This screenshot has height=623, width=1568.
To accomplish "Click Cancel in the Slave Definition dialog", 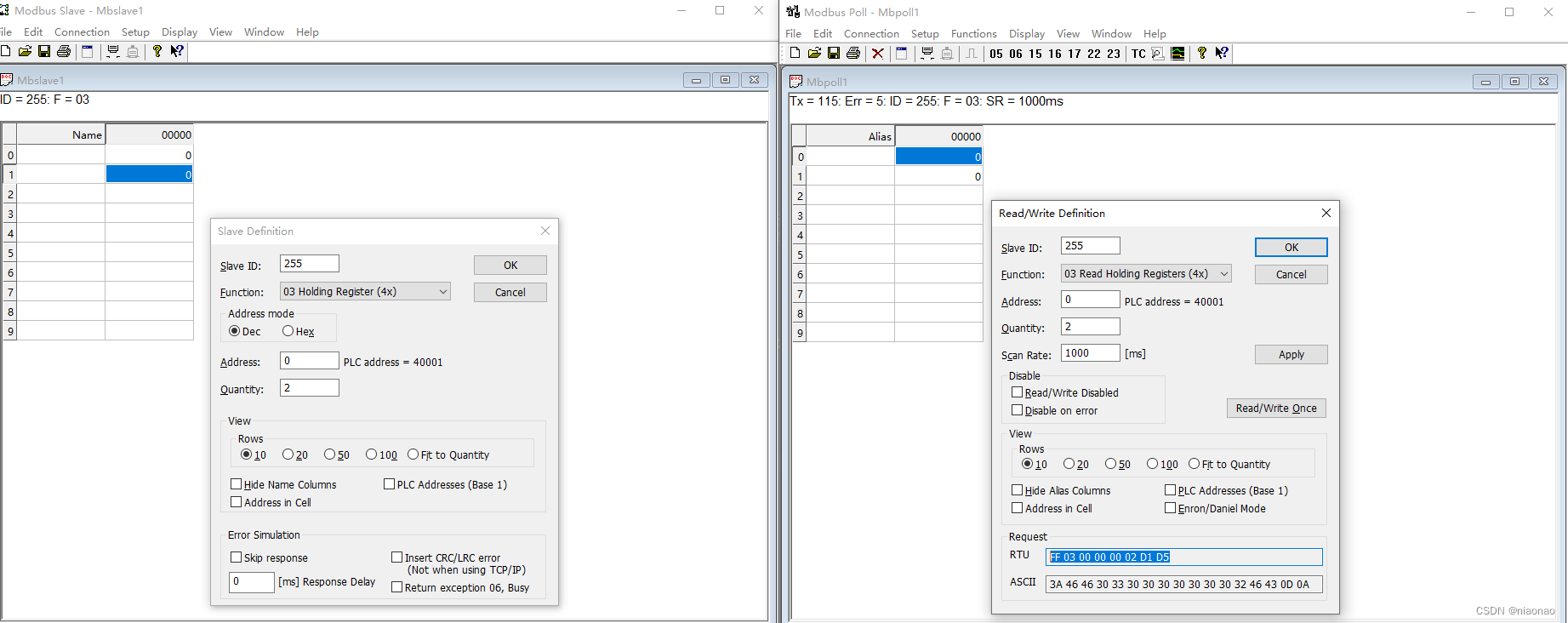I will pyautogui.click(x=510, y=292).
